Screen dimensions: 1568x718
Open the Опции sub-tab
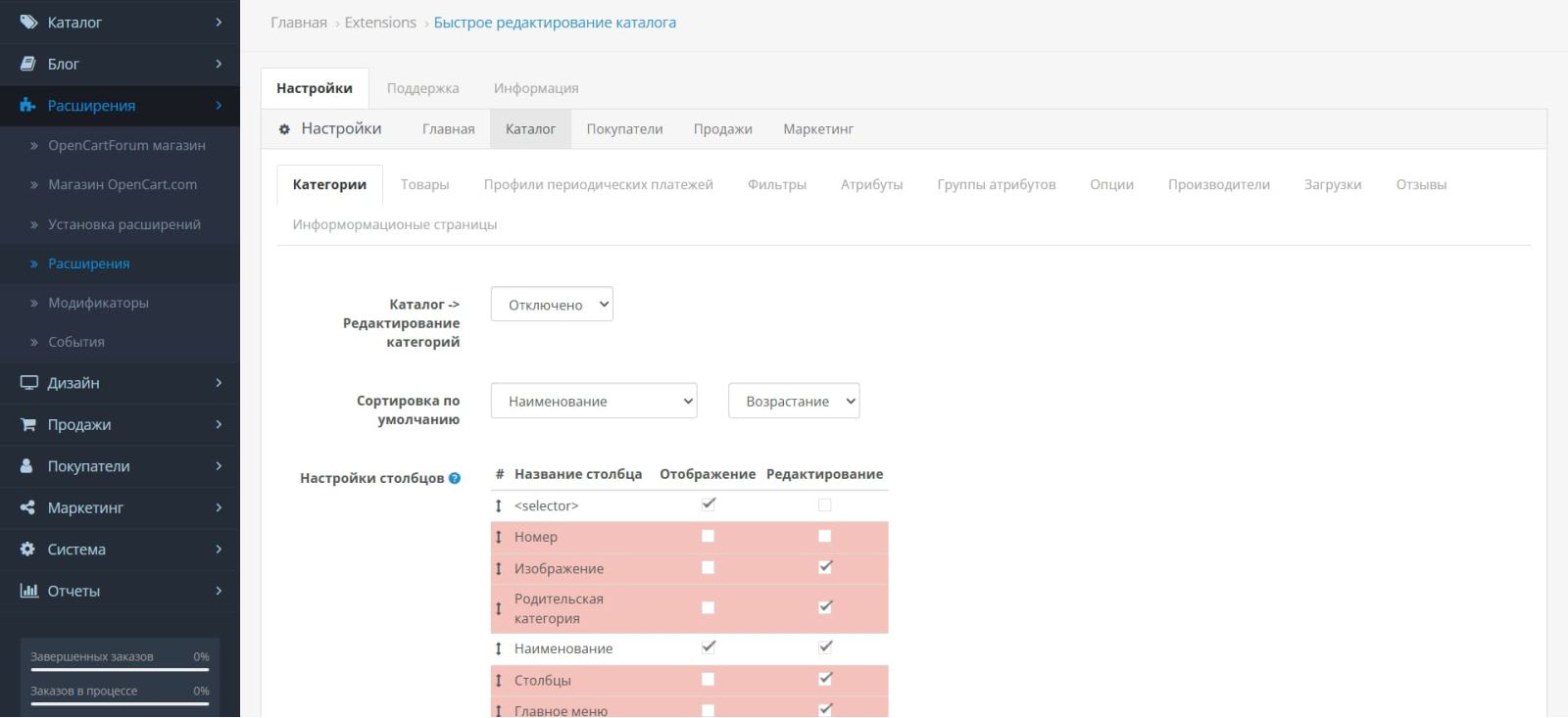pos(1112,184)
